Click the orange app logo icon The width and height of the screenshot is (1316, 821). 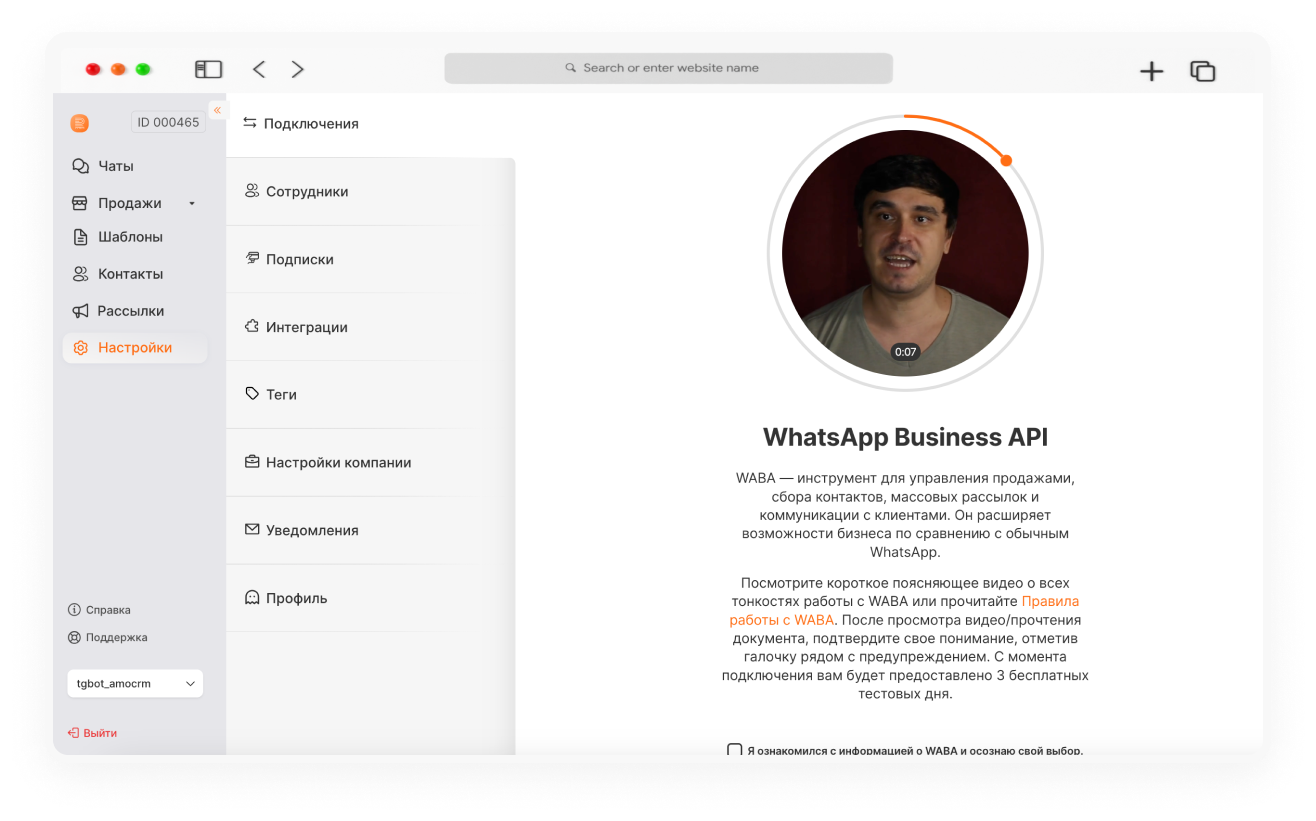click(x=80, y=123)
